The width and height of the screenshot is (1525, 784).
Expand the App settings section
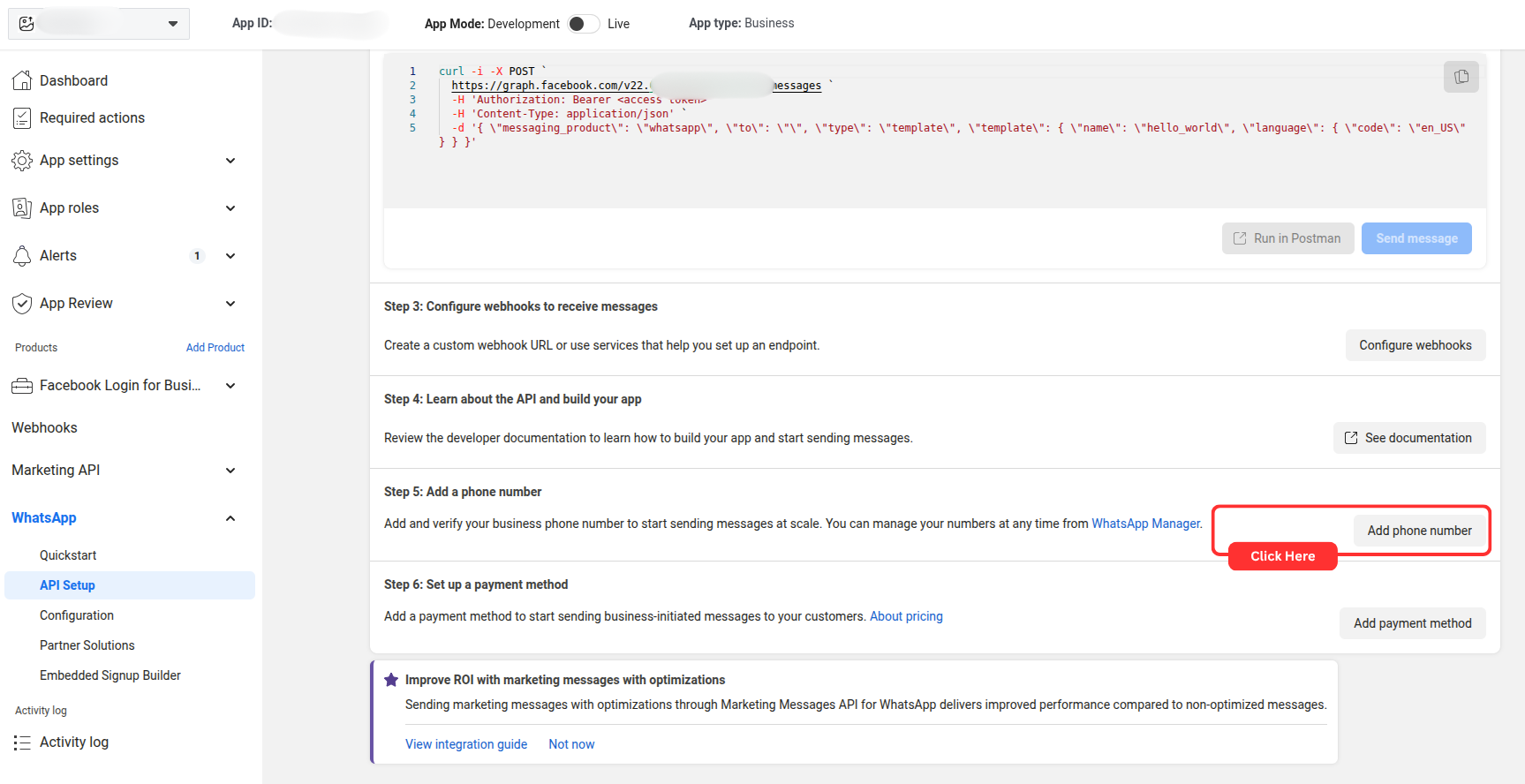point(230,161)
